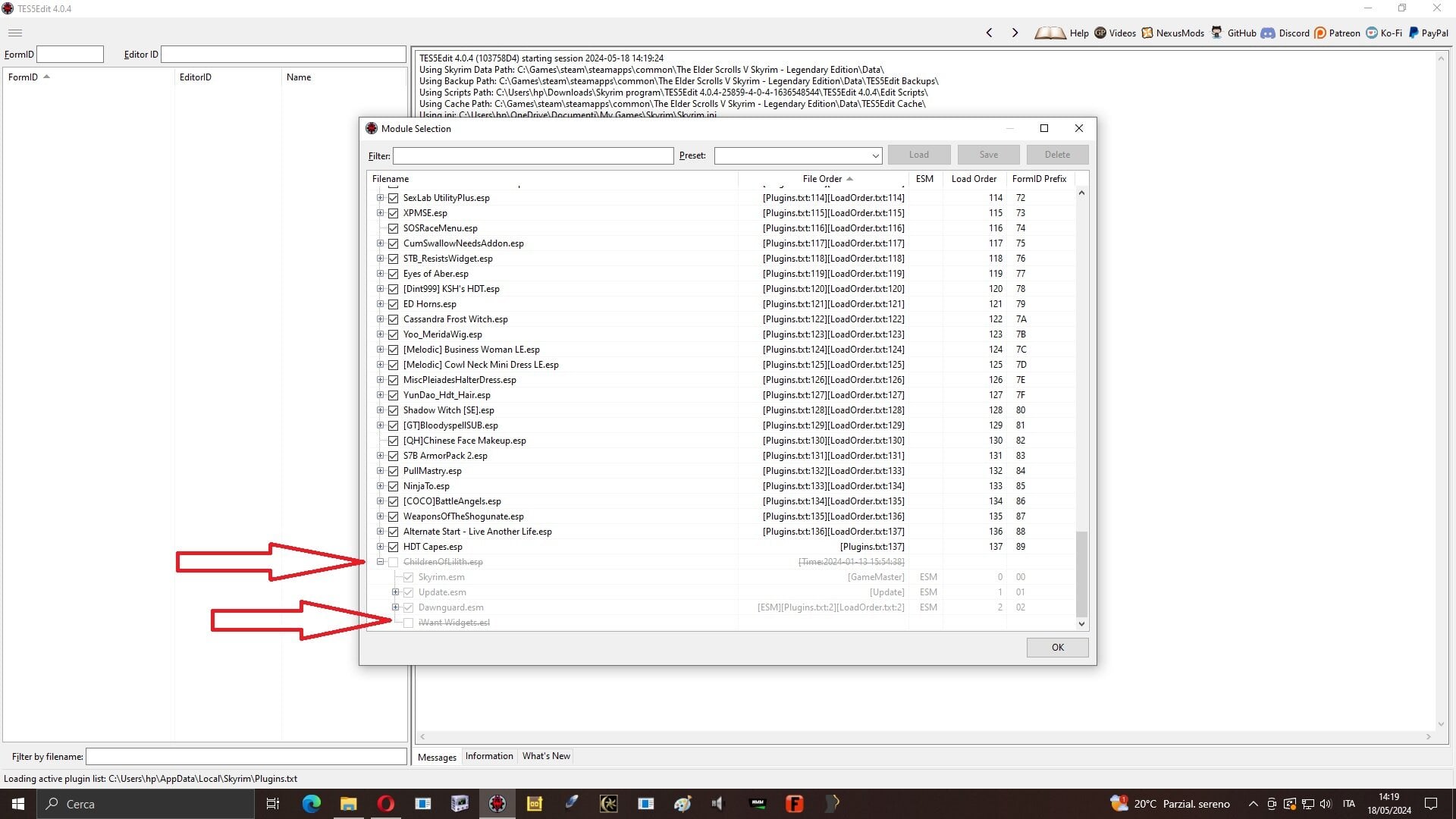Sort by File Order column header
The width and height of the screenshot is (1456, 819).
pos(823,179)
